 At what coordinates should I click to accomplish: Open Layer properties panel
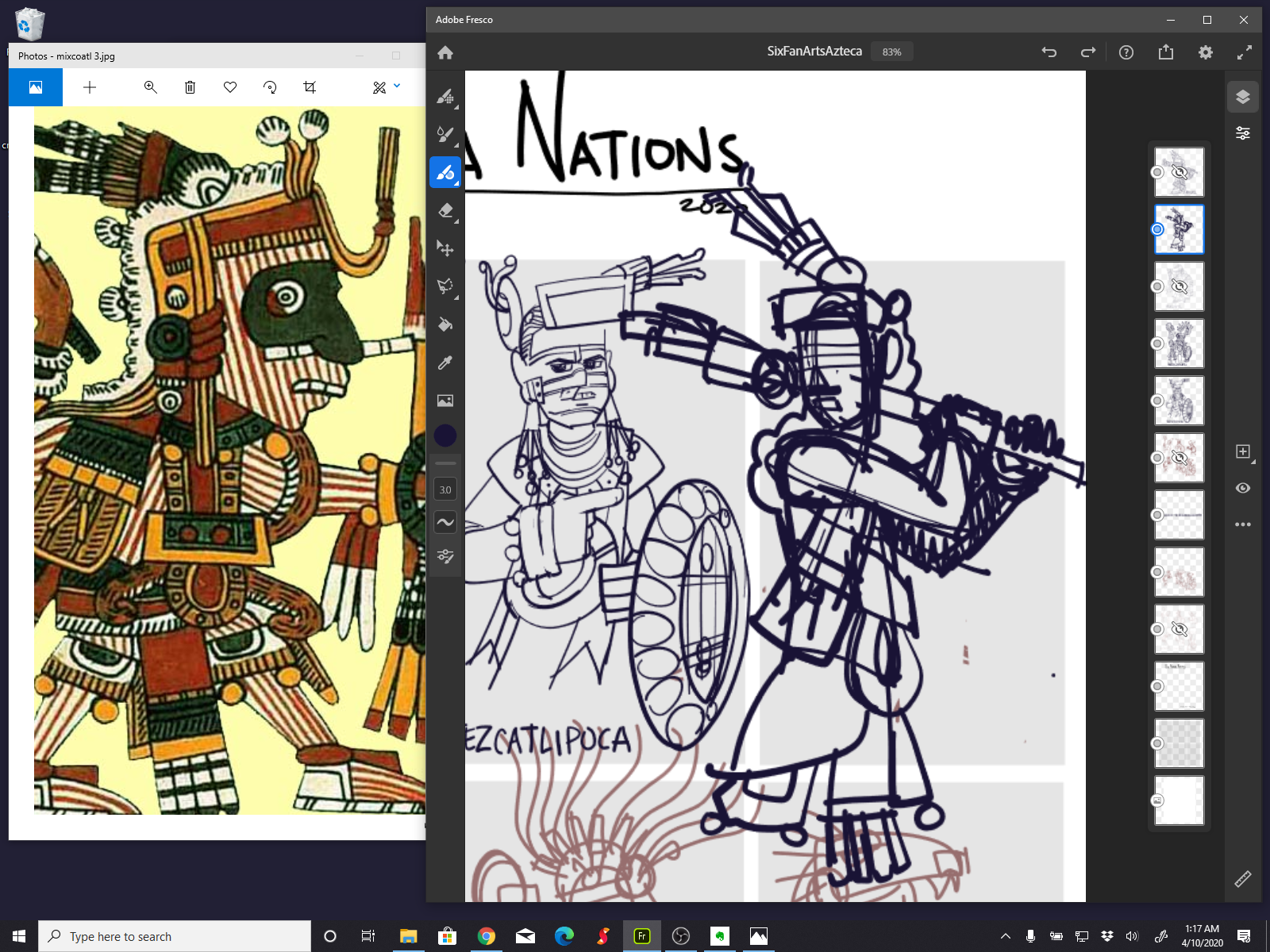pyautogui.click(x=1243, y=133)
